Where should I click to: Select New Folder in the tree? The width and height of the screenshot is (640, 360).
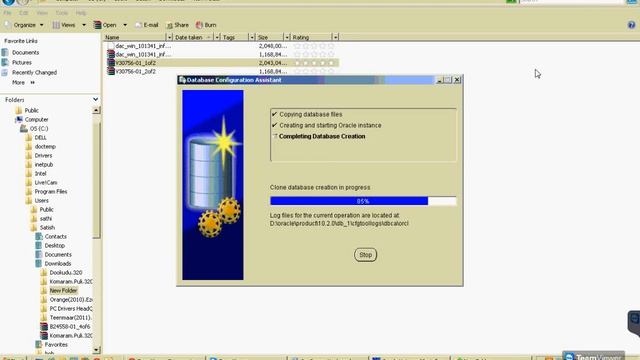[63, 291]
